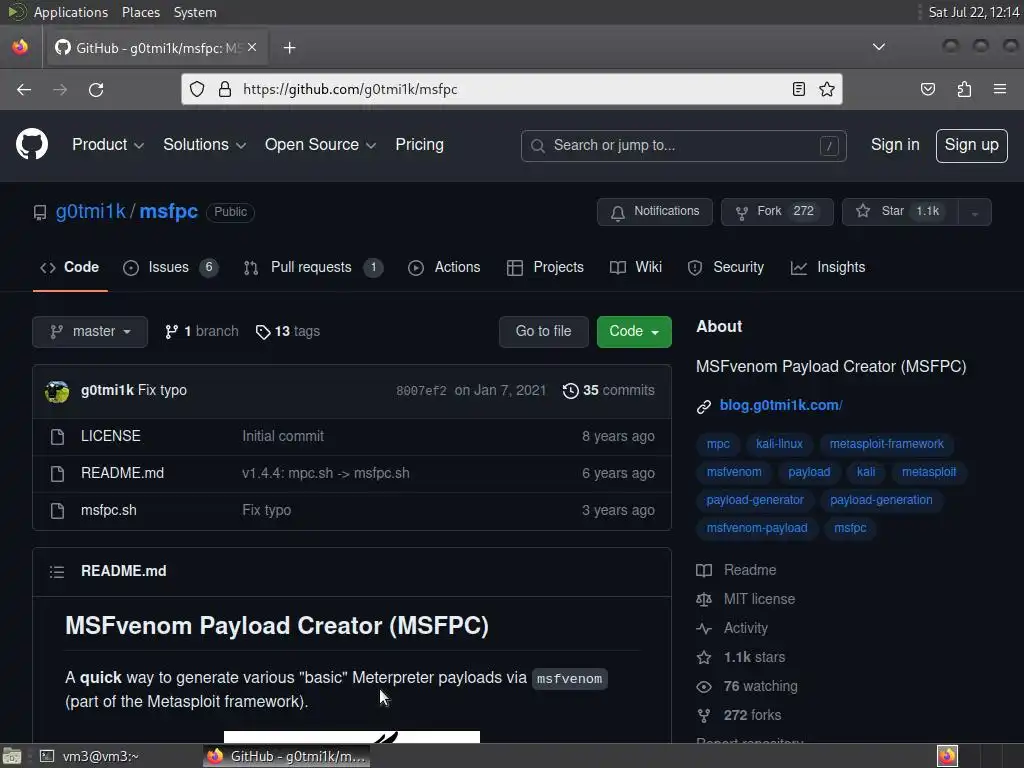The width and height of the screenshot is (1024, 768).
Task: Open the Insights tab
Action: point(827,267)
